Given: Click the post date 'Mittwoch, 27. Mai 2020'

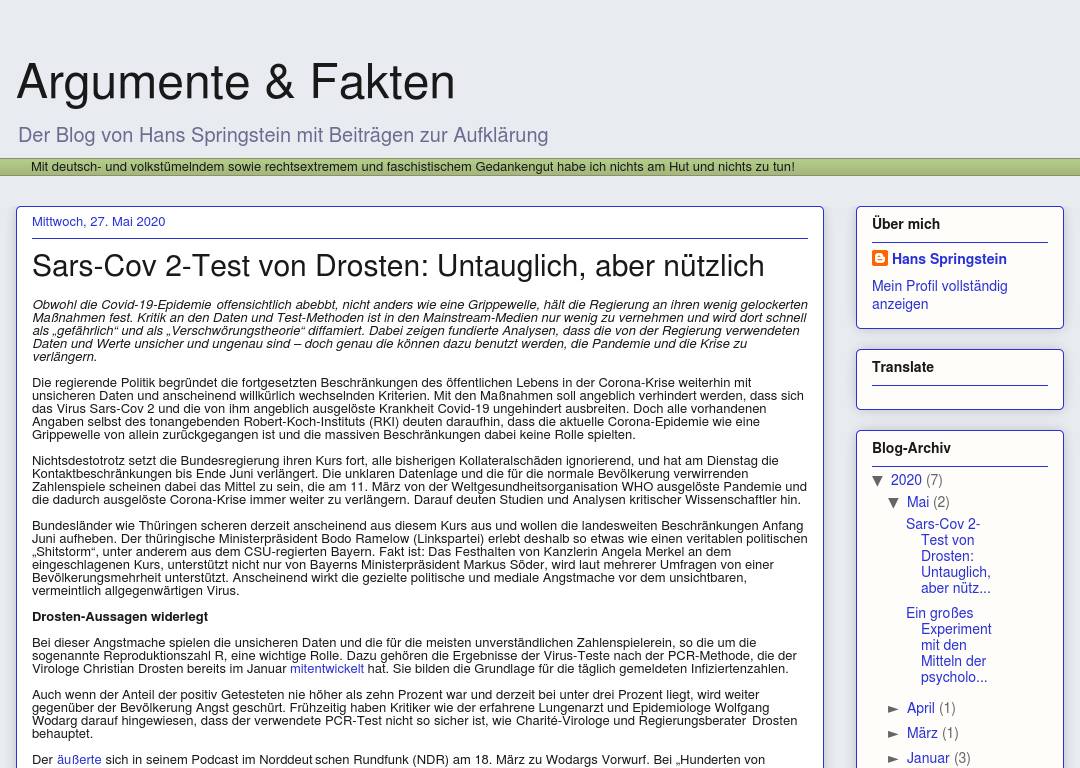Looking at the screenshot, I should (98, 222).
